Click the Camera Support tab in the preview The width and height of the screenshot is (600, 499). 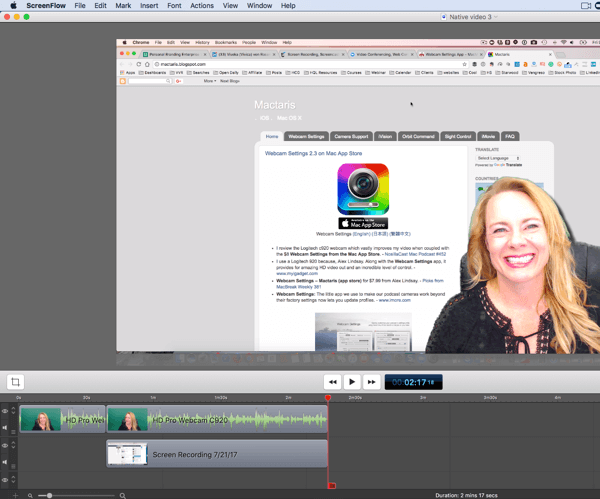click(351, 137)
